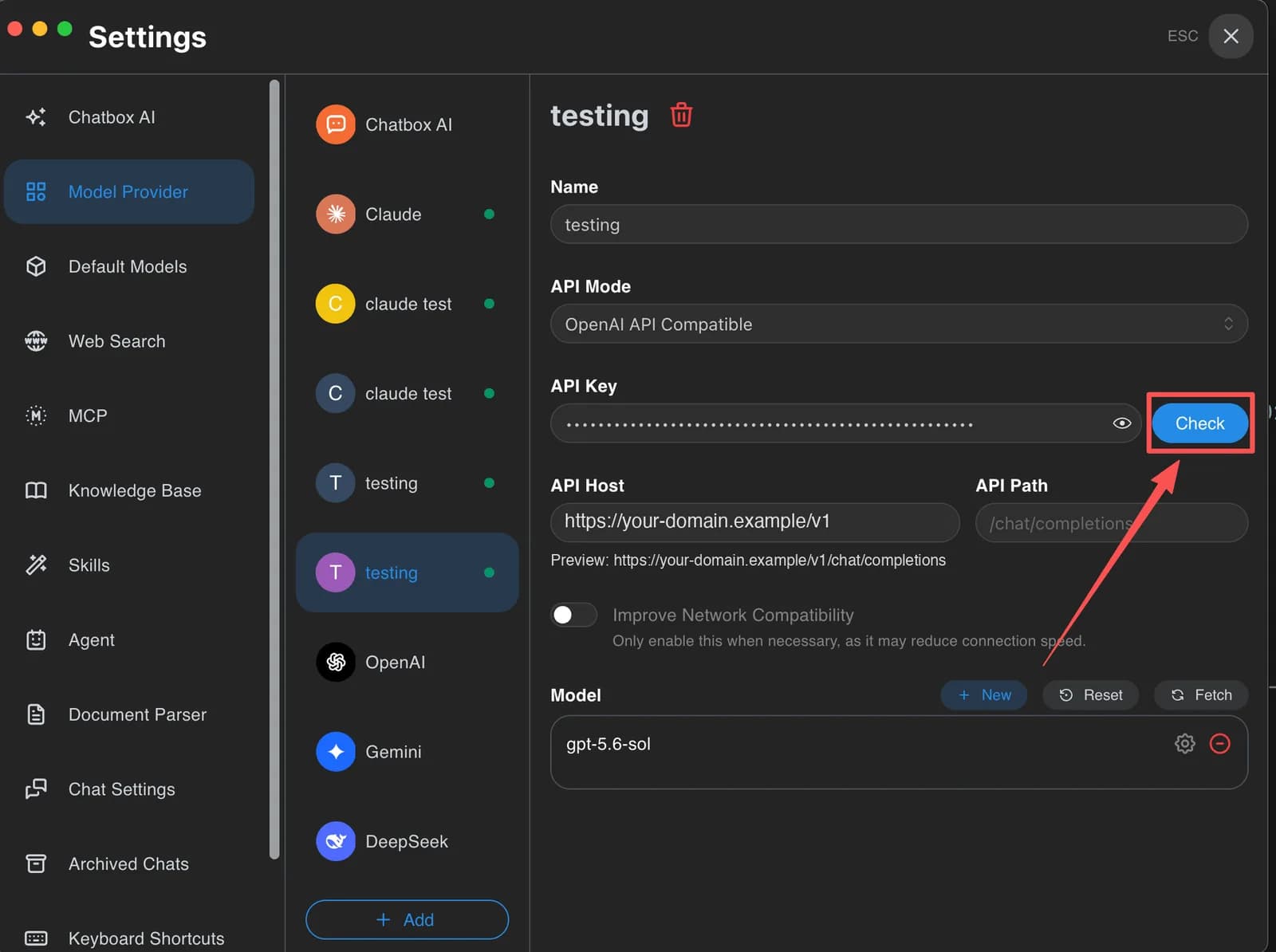Image resolution: width=1276 pixels, height=952 pixels.
Task: Click the red trash icon beside testing title
Action: [681, 115]
